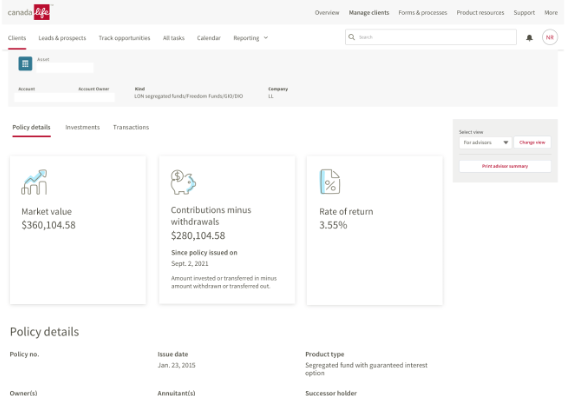Select the Clients tab
The image size is (567, 396).
point(17,38)
